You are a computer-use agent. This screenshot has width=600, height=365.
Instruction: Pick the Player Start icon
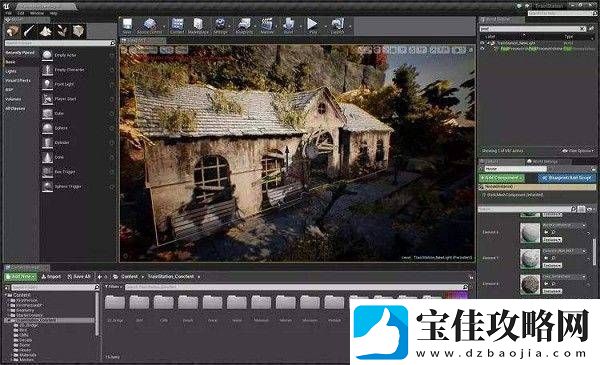click(47, 99)
